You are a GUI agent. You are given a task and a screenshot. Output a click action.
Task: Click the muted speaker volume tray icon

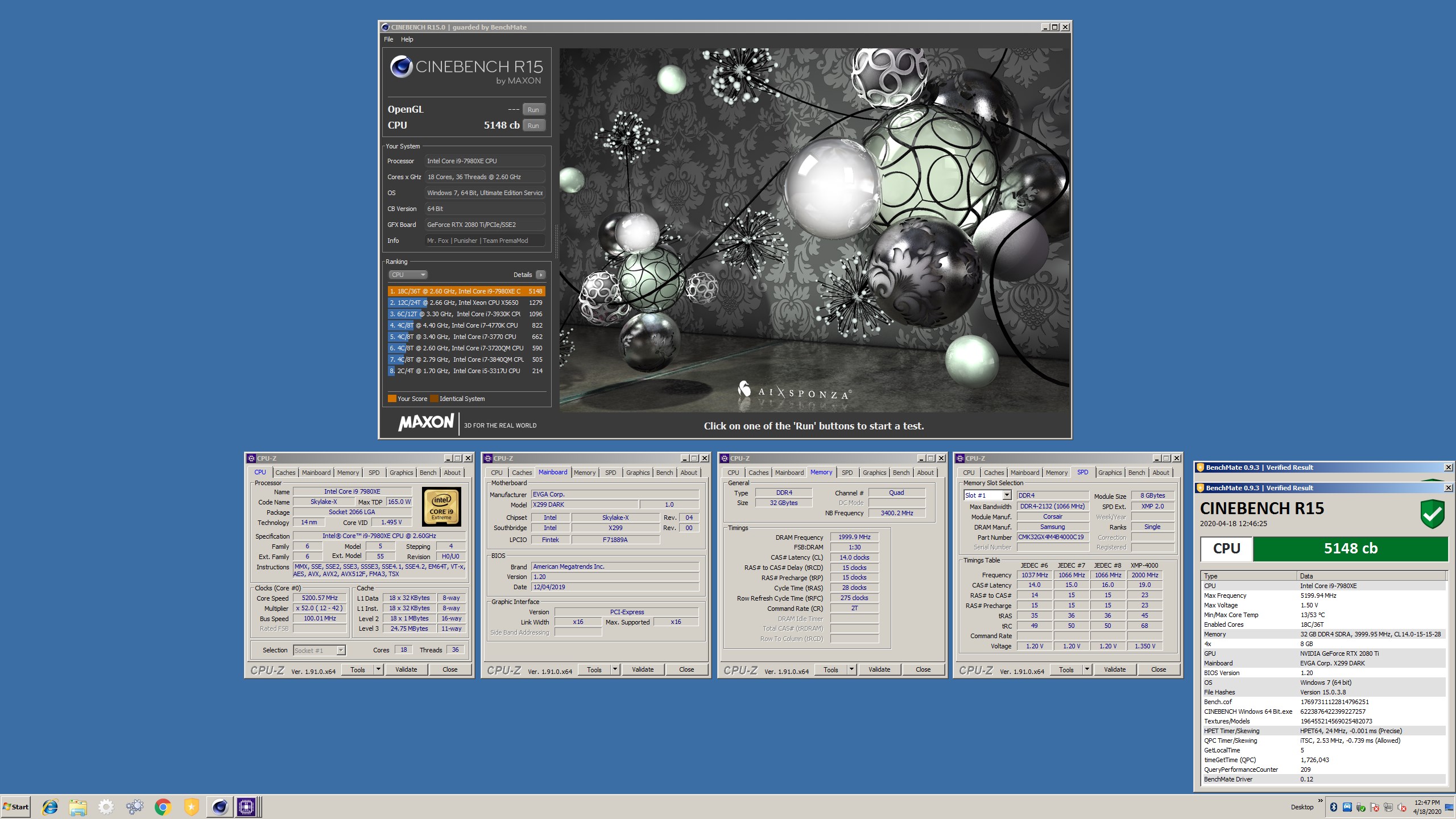click(x=1401, y=807)
